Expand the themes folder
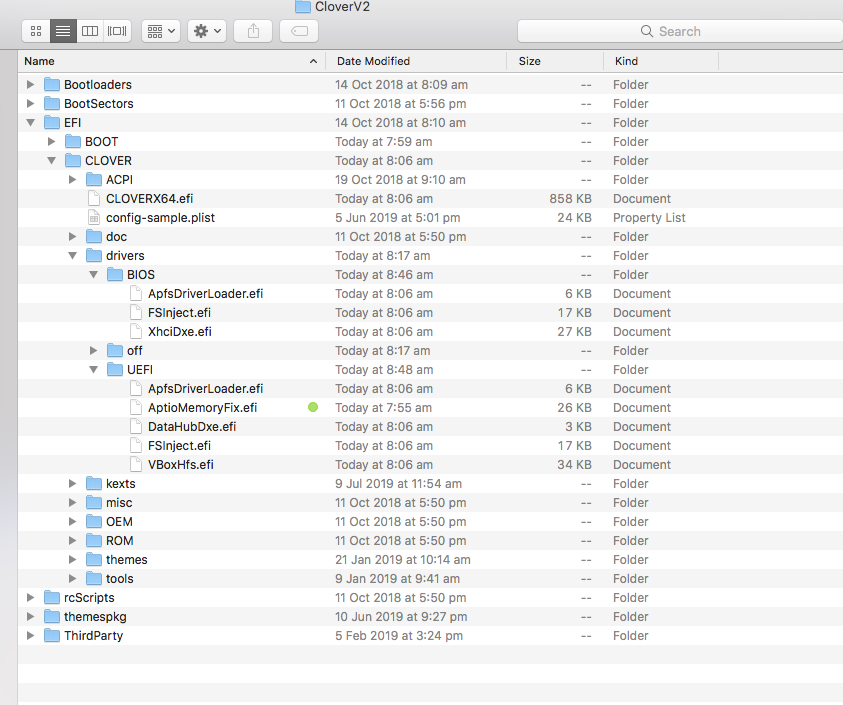The width and height of the screenshot is (843, 705). pos(73,559)
